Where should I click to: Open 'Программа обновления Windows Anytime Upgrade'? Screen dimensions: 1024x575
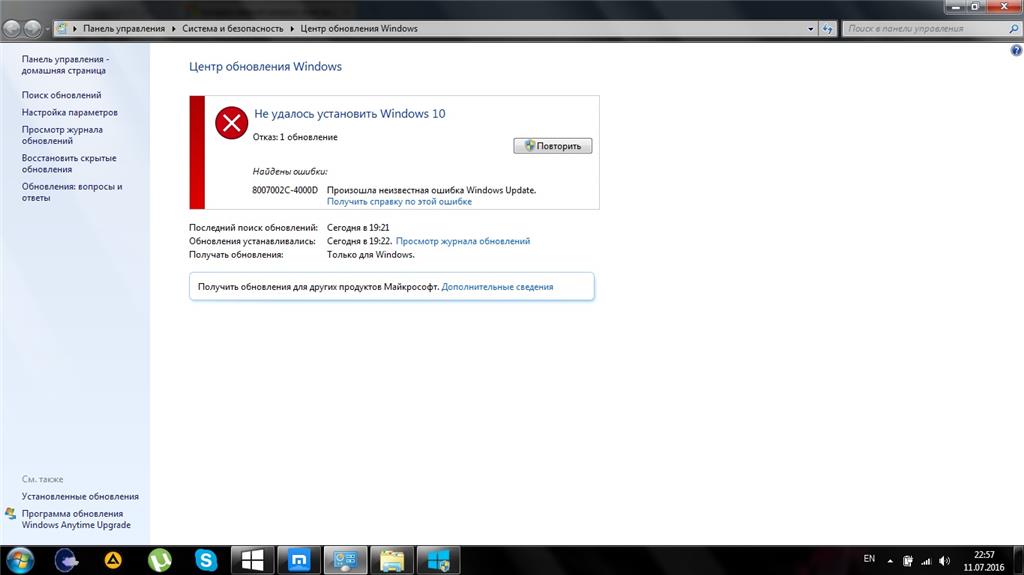pyautogui.click(x=76, y=519)
